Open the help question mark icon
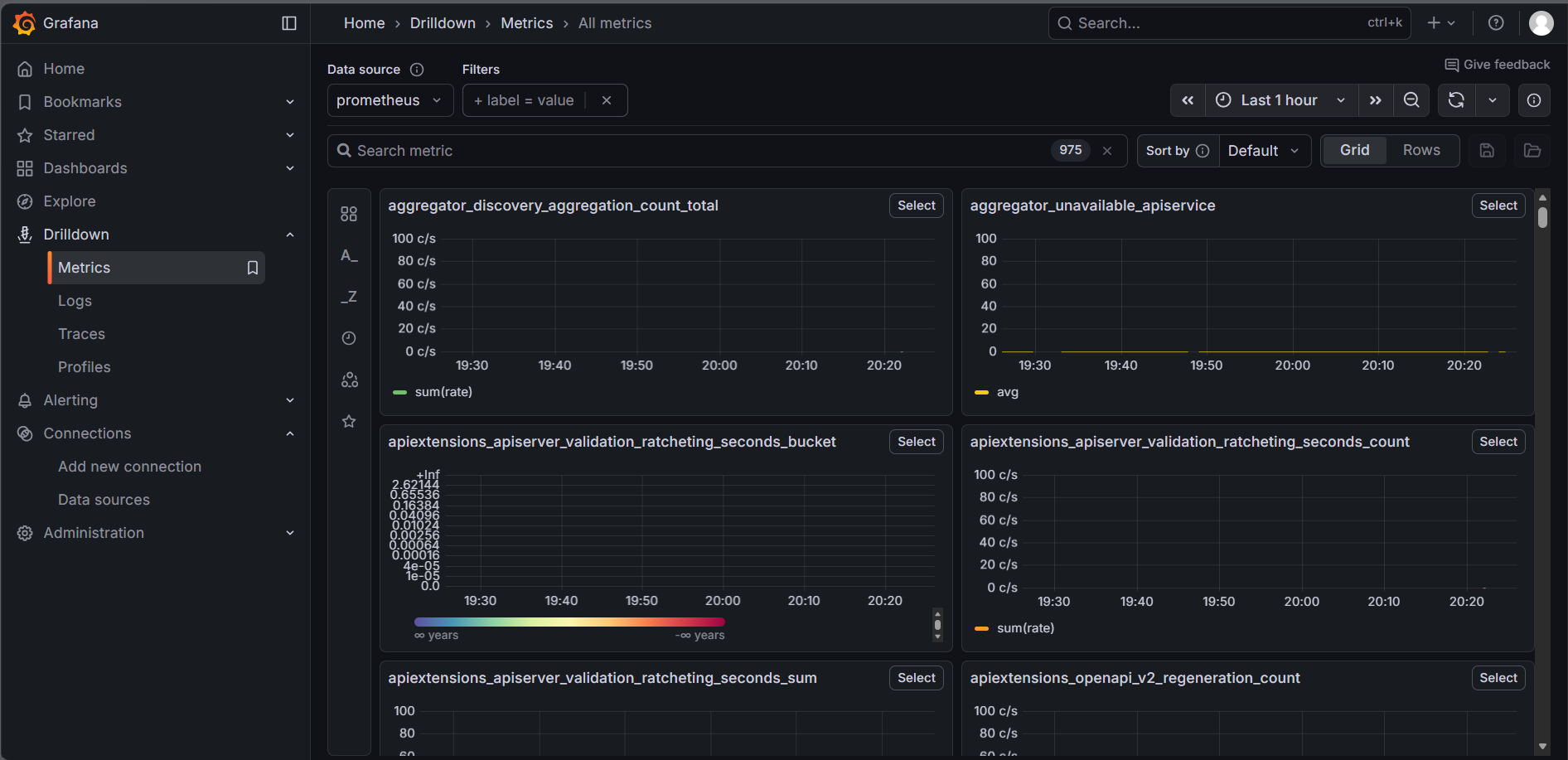The image size is (1568, 760). click(x=1496, y=23)
